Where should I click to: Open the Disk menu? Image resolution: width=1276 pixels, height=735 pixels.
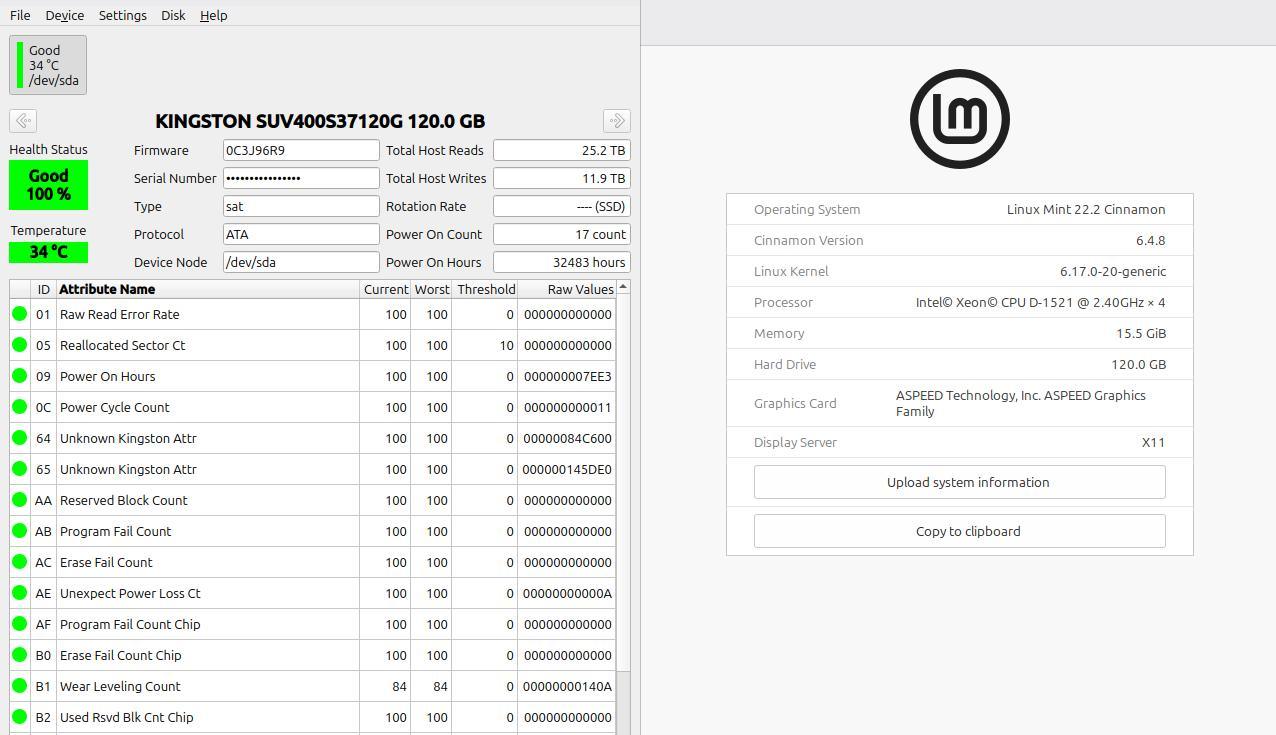pyautogui.click(x=173, y=15)
